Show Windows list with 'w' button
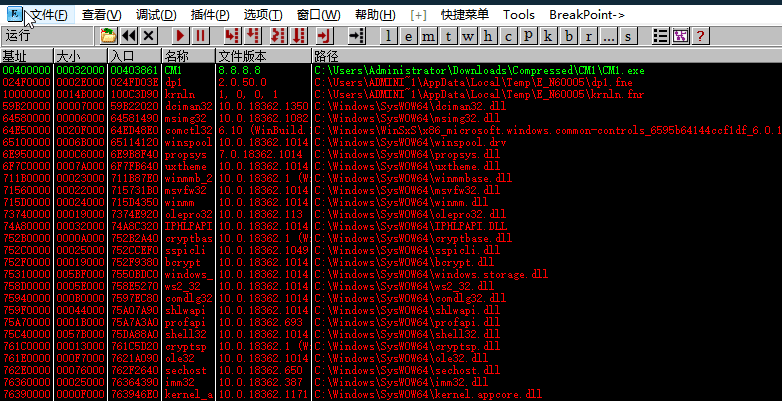 point(468,36)
